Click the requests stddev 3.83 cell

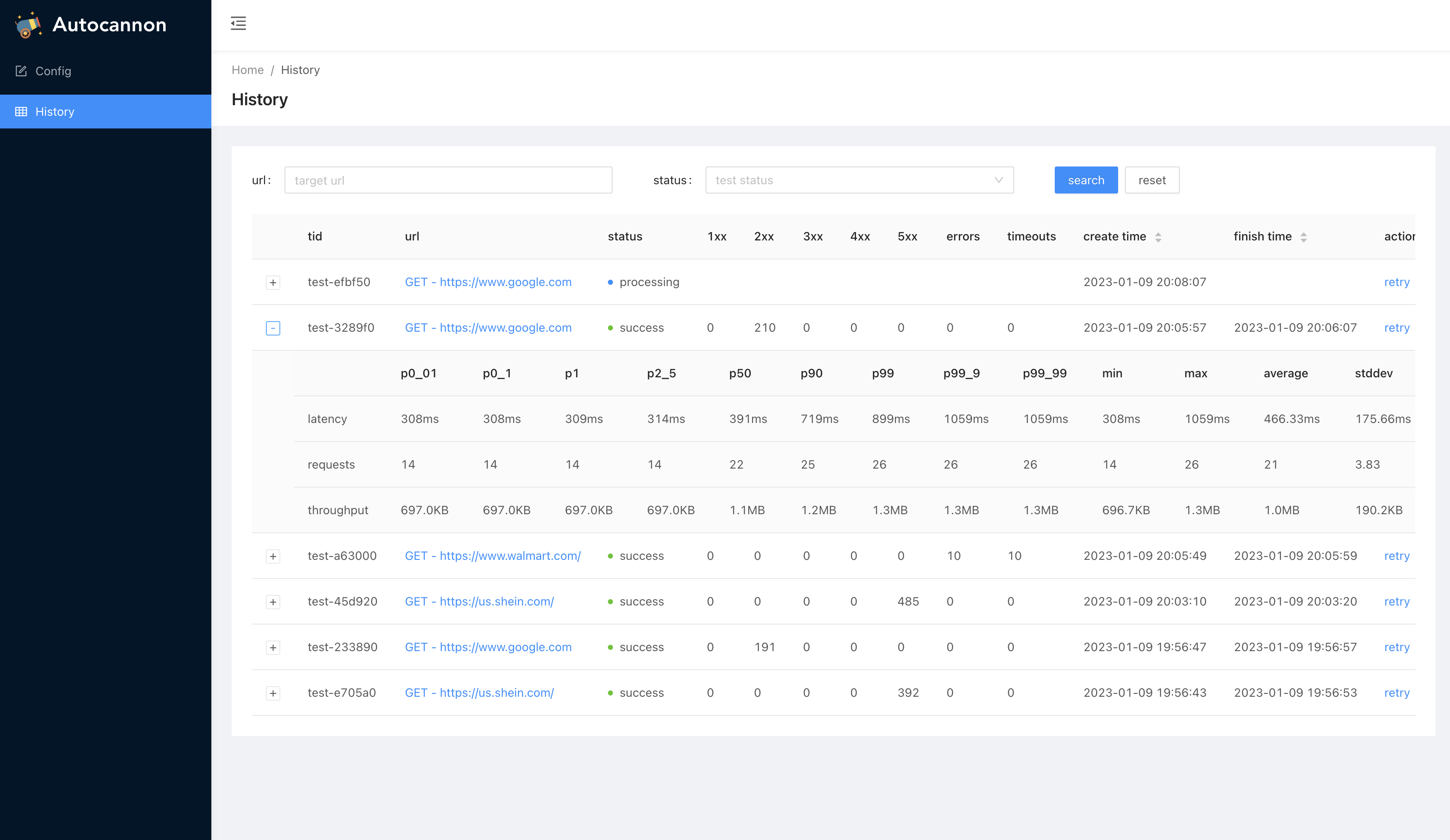pos(1367,464)
